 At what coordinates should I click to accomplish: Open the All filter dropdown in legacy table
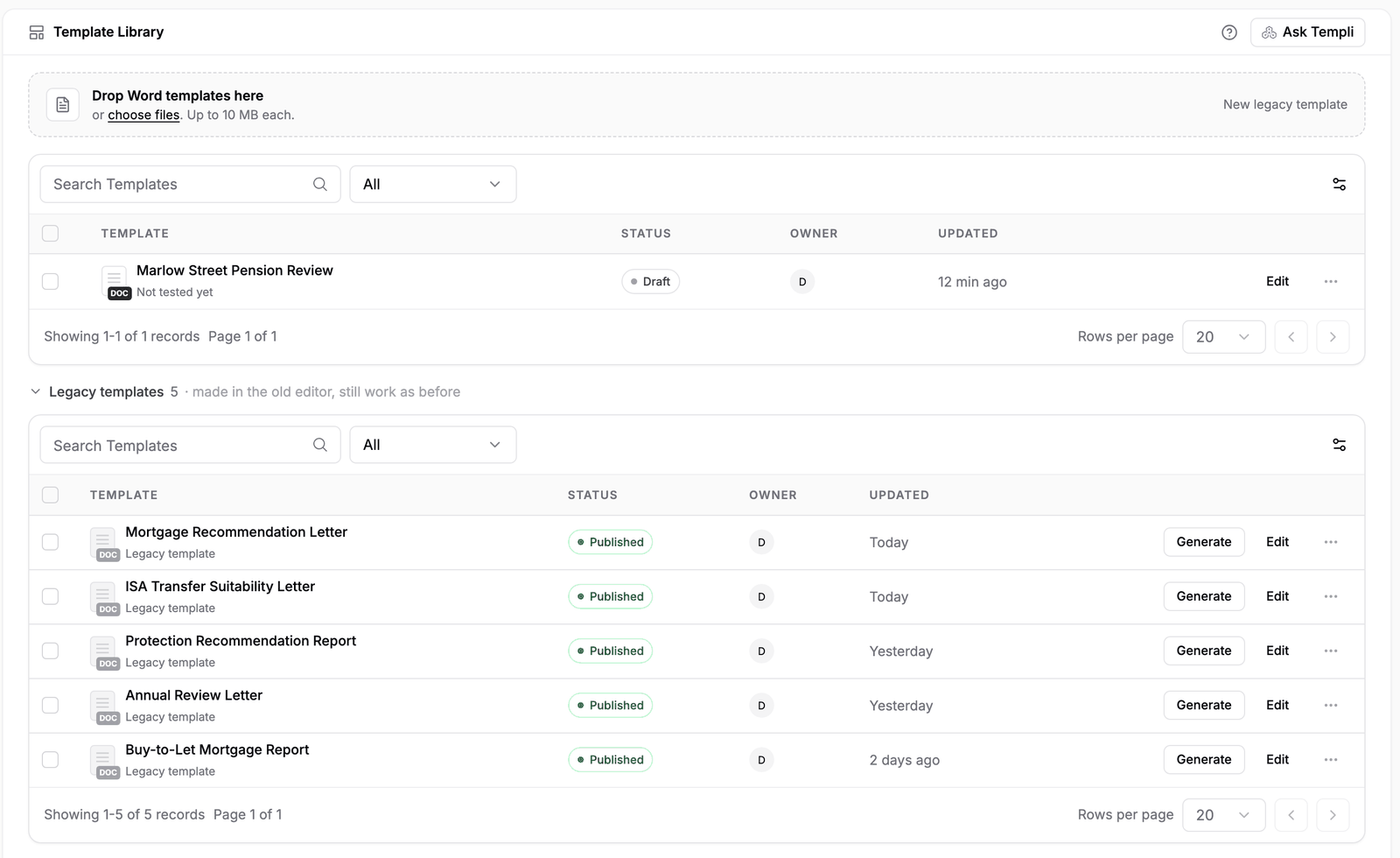(433, 445)
